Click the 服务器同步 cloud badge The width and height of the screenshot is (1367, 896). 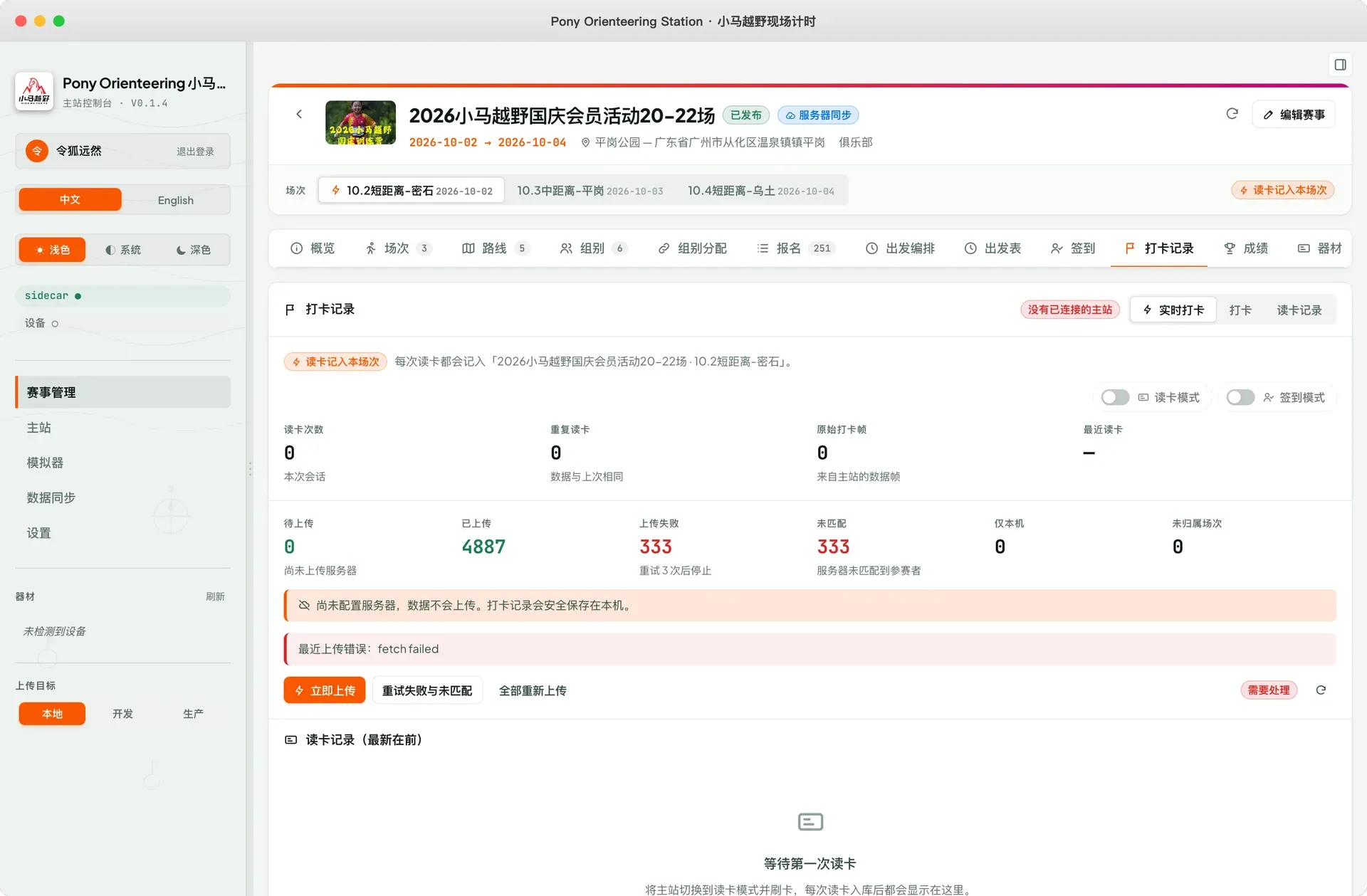tap(818, 115)
